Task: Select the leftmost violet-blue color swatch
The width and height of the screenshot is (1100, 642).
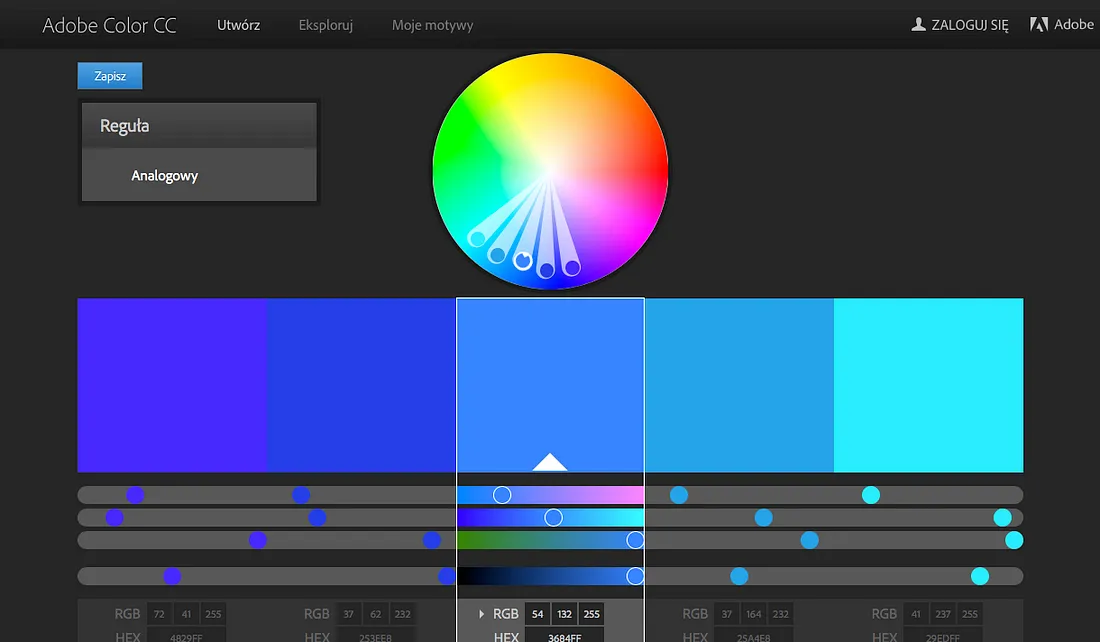Action: coord(172,385)
